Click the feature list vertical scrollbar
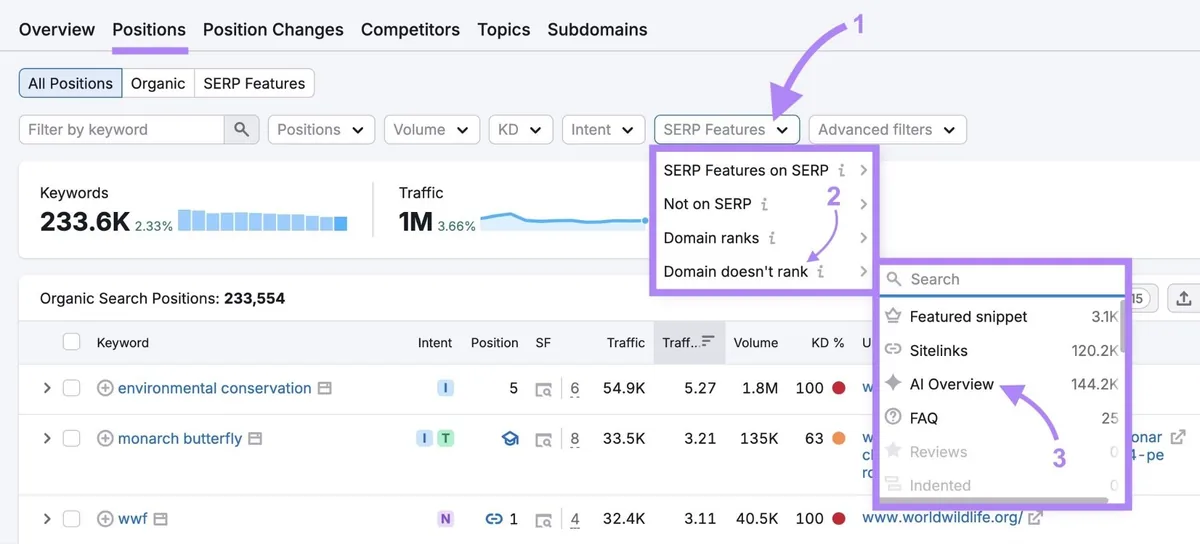The width and height of the screenshot is (1200, 544). 1122,326
